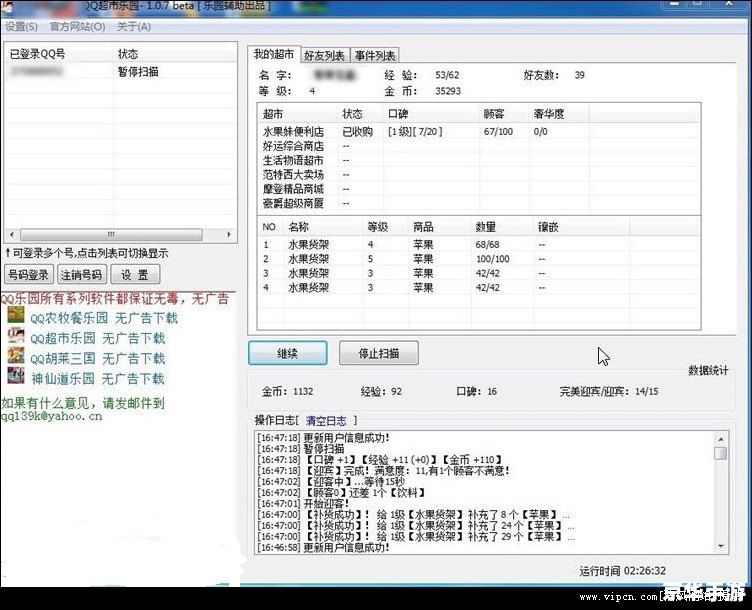Switch to the 事件列表 tab
The height and width of the screenshot is (610, 752).
[x=375, y=56]
